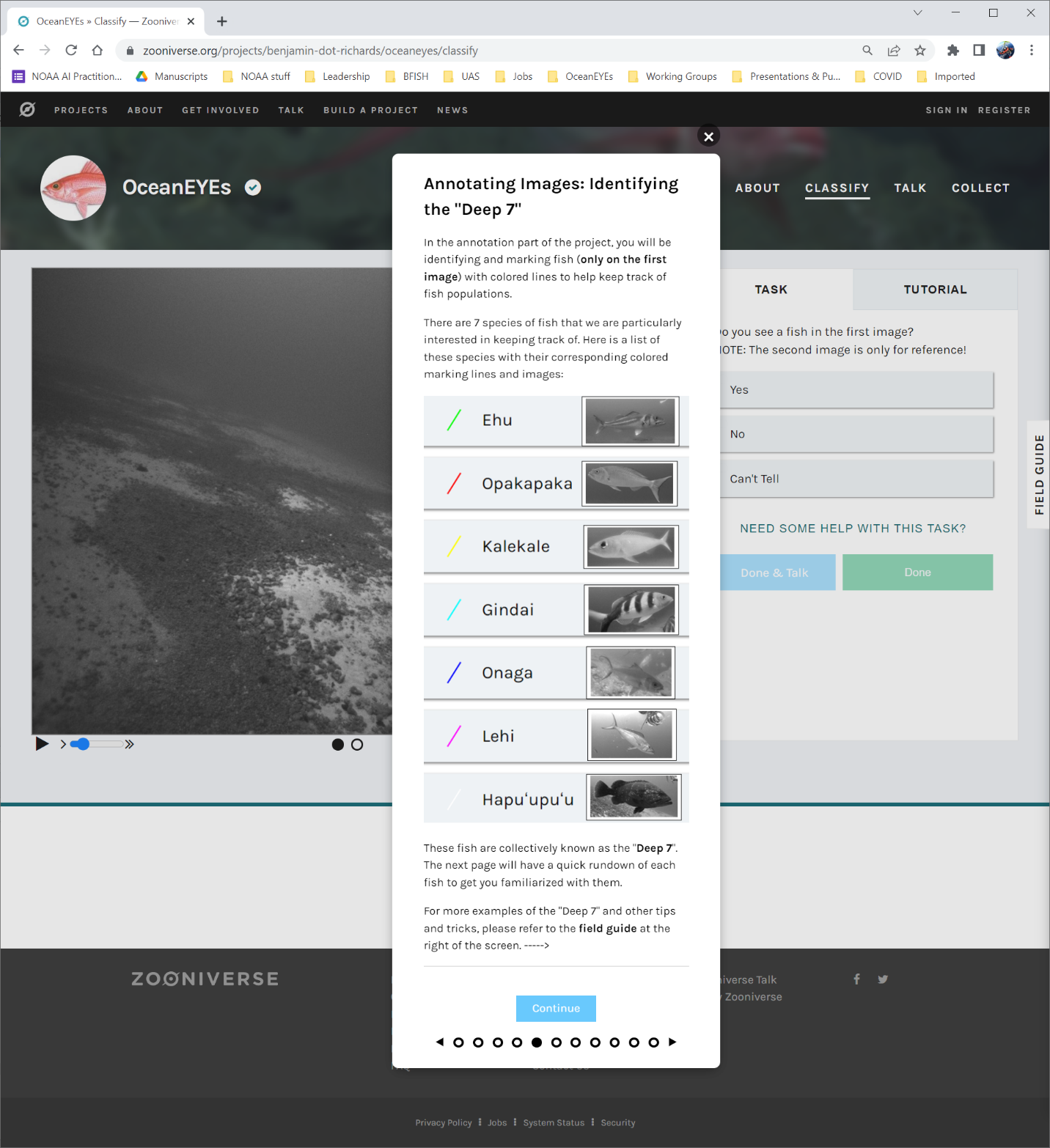Open the browser extensions puzzle icon
This screenshot has height=1148, width=1050.
[952, 51]
